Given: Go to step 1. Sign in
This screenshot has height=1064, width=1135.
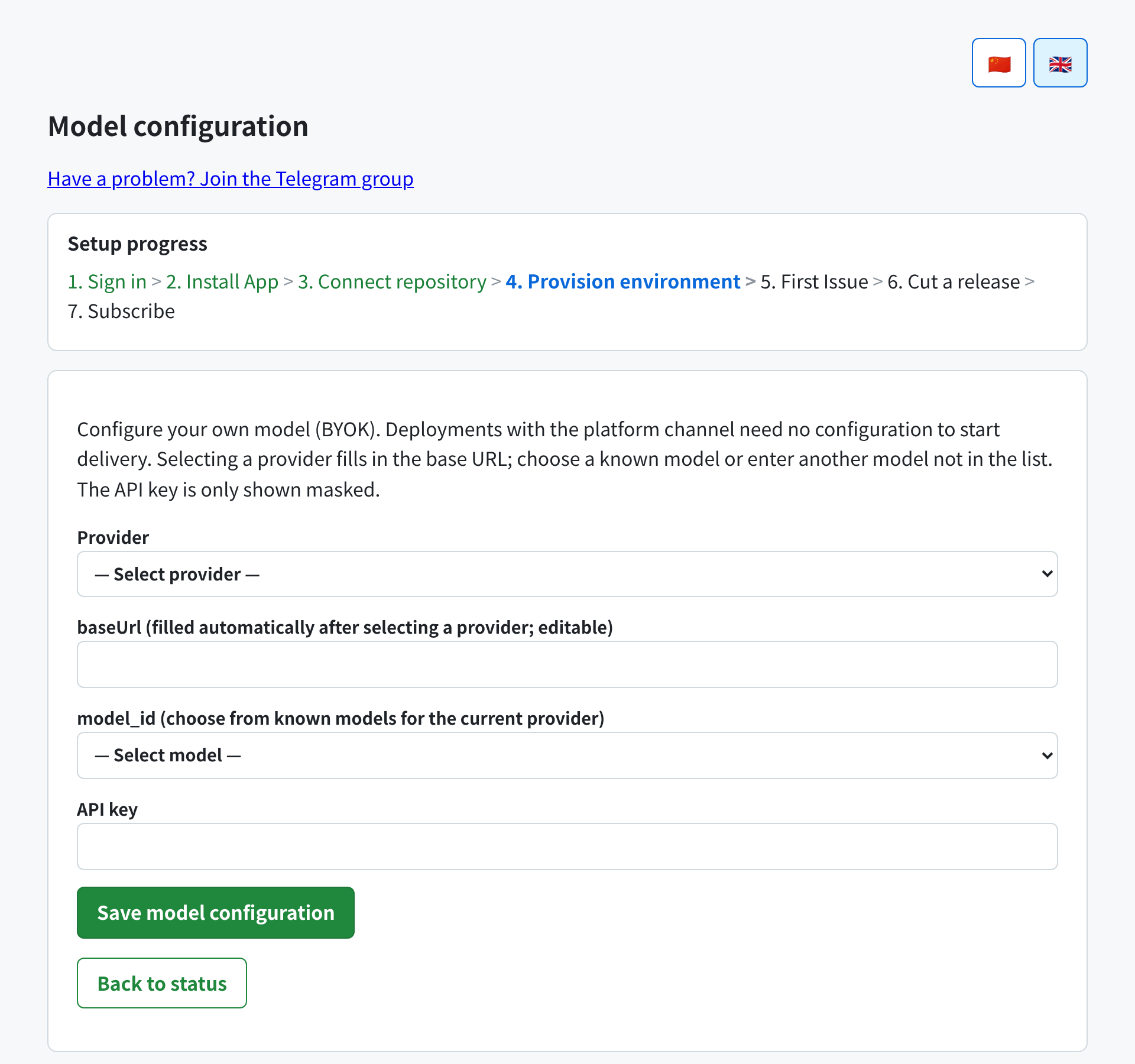Looking at the screenshot, I should click(107, 281).
